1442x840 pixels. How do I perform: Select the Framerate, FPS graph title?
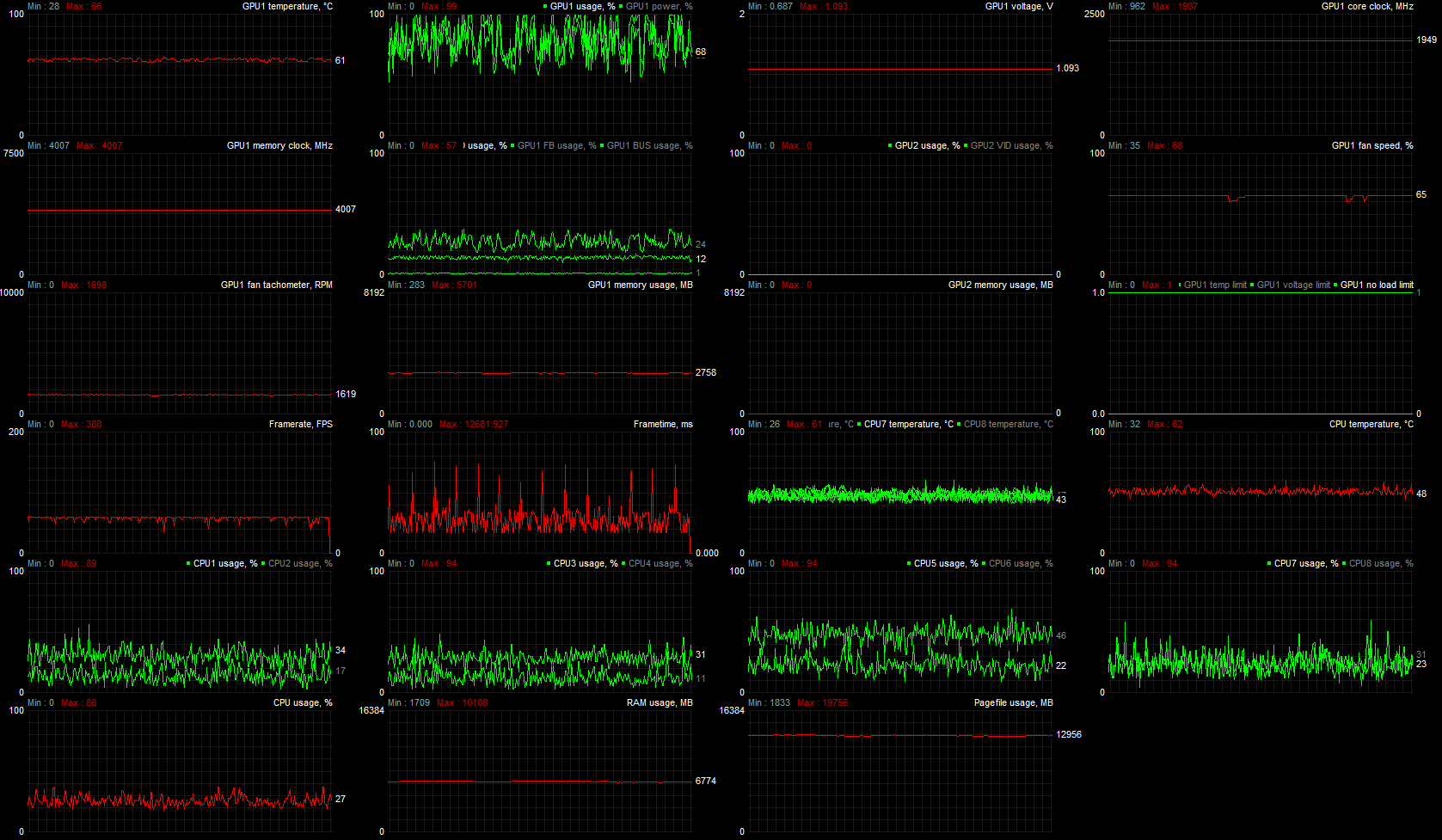tap(300, 425)
